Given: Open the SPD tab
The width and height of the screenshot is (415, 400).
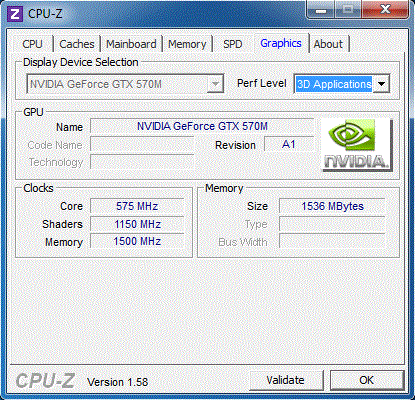Looking at the screenshot, I should (233, 44).
